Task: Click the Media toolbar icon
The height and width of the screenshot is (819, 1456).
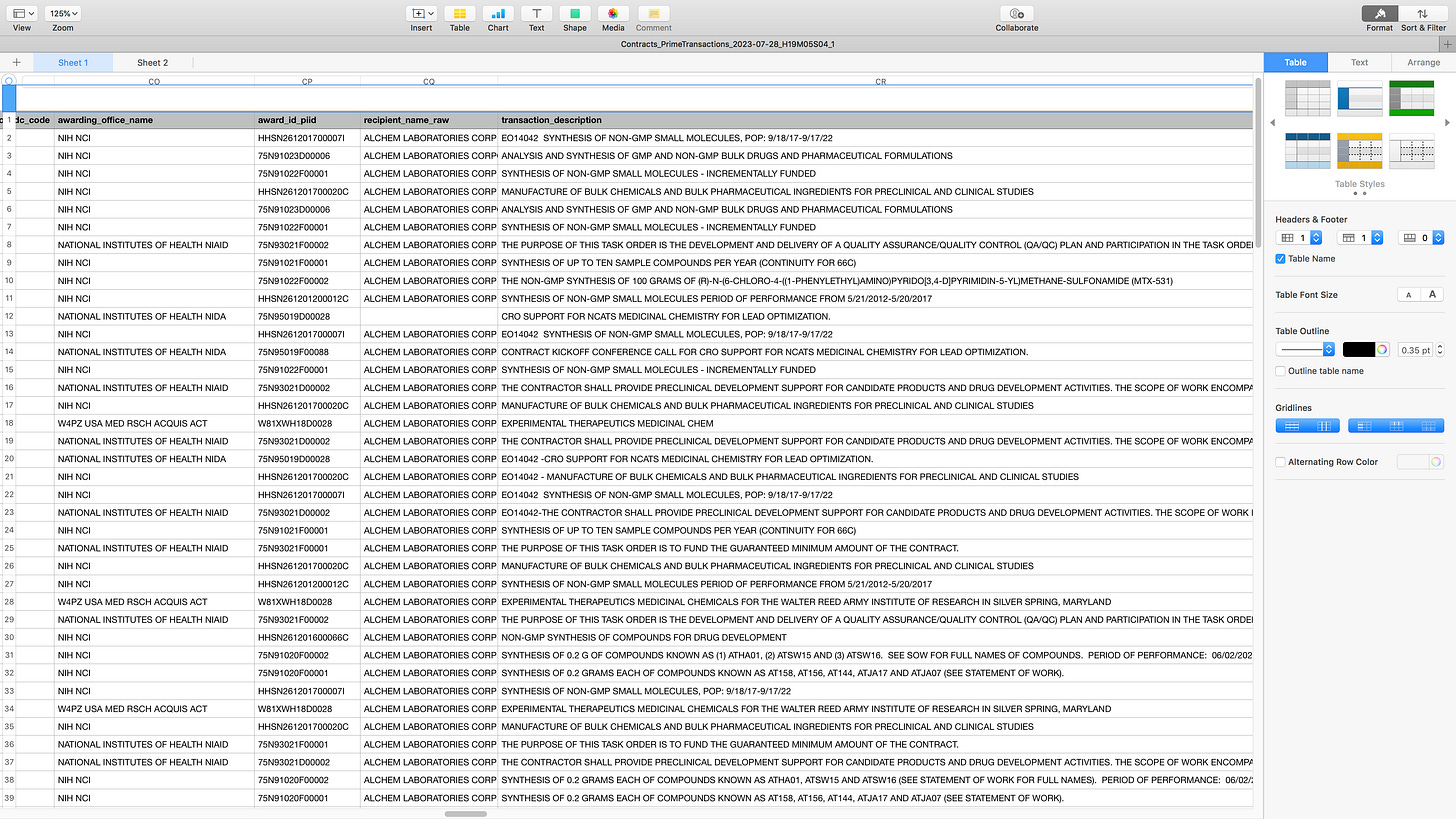Action: 613,14
